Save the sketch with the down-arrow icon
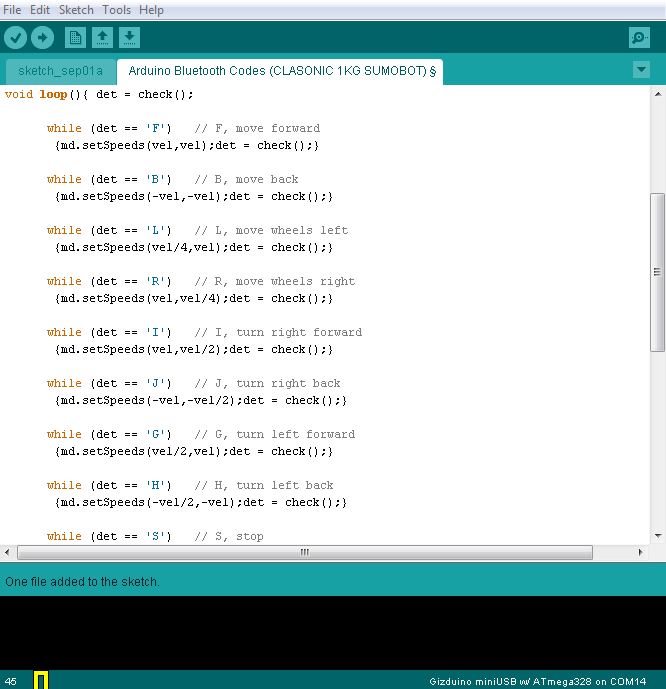This screenshot has width=666, height=689. 129,37
